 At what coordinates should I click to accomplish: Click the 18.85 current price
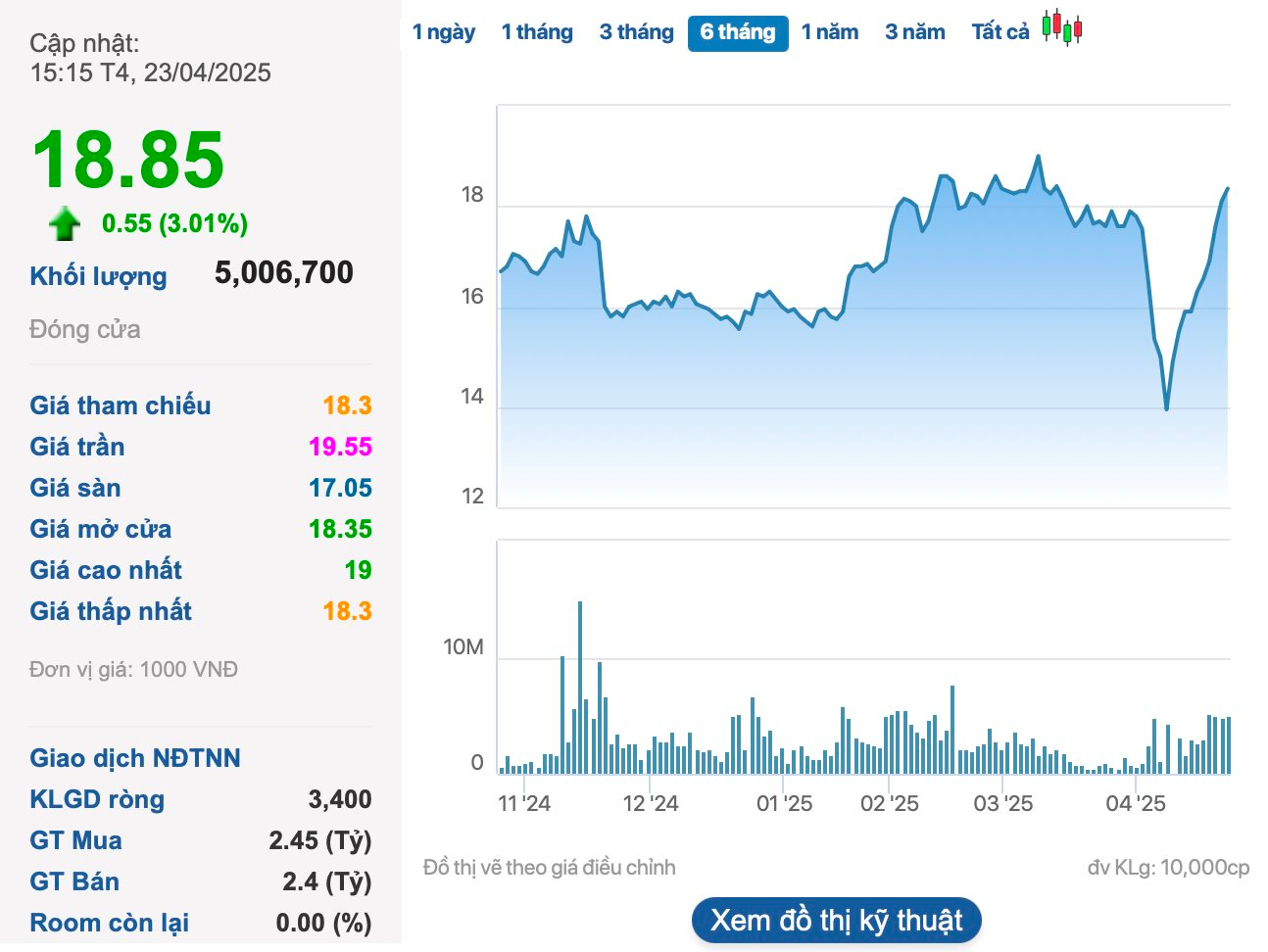[x=128, y=160]
